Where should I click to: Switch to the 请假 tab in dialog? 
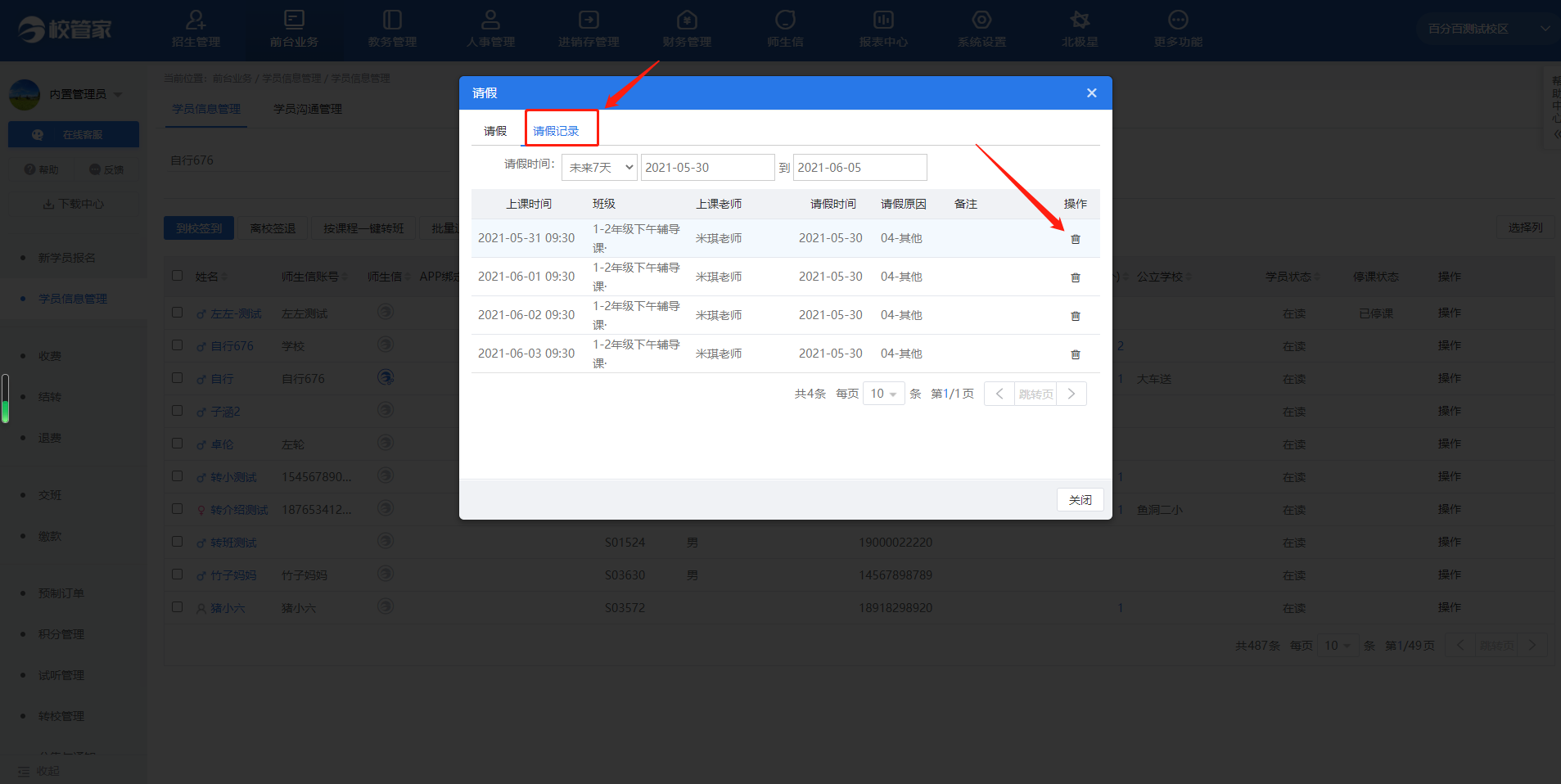coord(495,131)
